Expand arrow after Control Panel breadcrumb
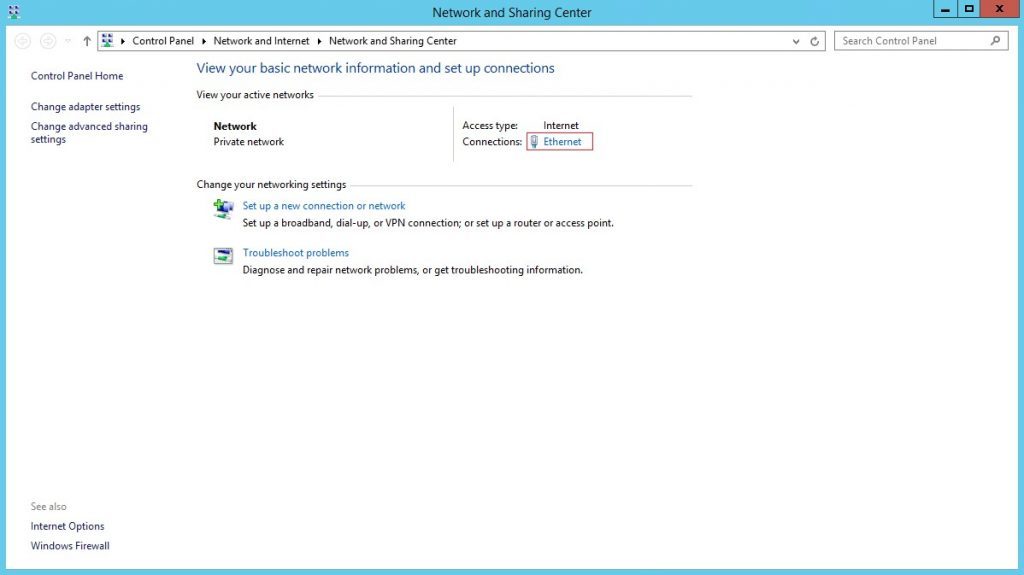This screenshot has width=1024, height=575. (x=204, y=41)
